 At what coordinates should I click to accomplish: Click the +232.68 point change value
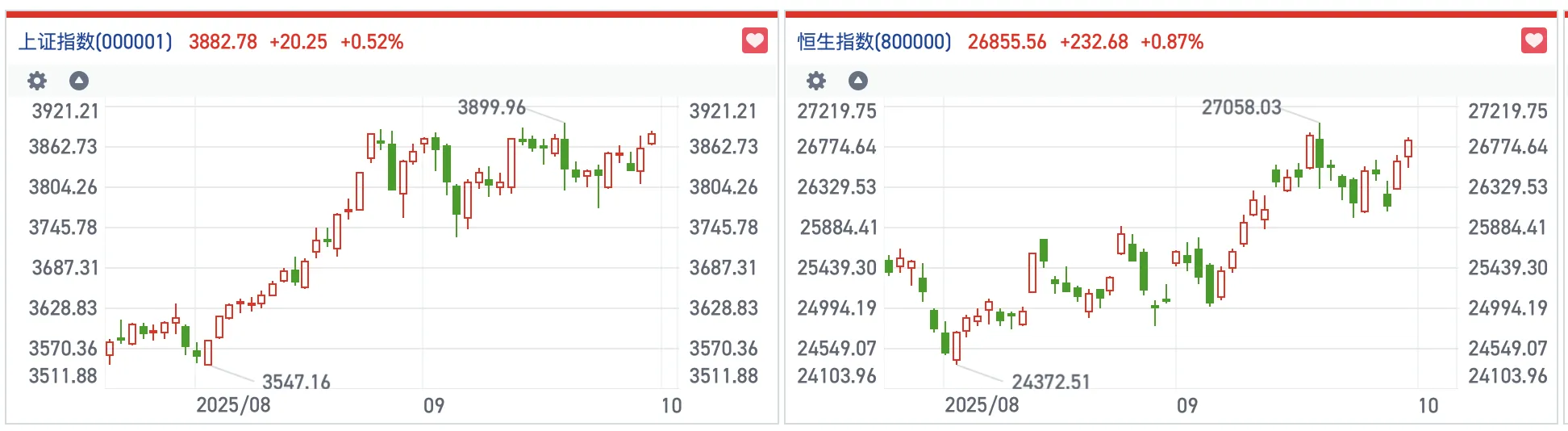(1094, 42)
